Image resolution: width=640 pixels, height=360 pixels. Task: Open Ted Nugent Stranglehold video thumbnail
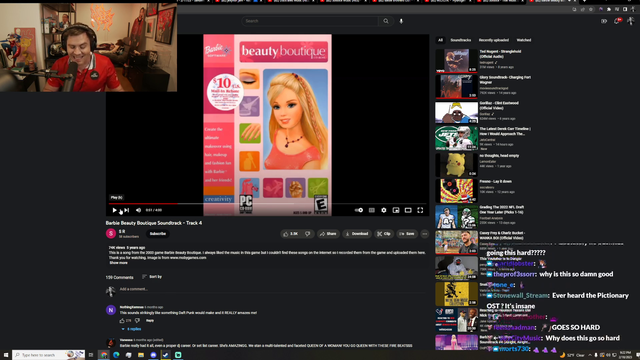[x=456, y=60]
